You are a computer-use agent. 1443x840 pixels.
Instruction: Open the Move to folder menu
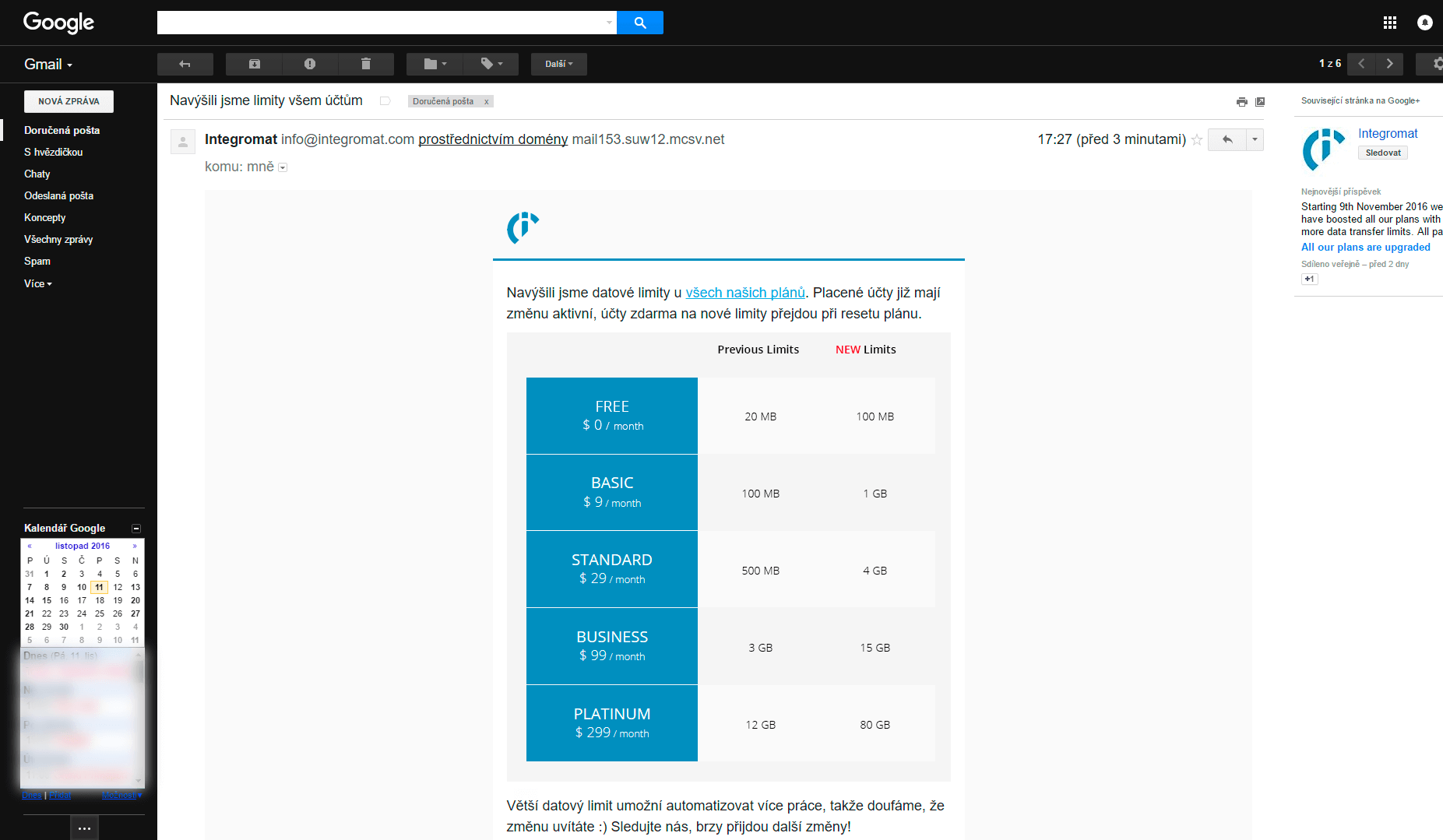pos(435,64)
